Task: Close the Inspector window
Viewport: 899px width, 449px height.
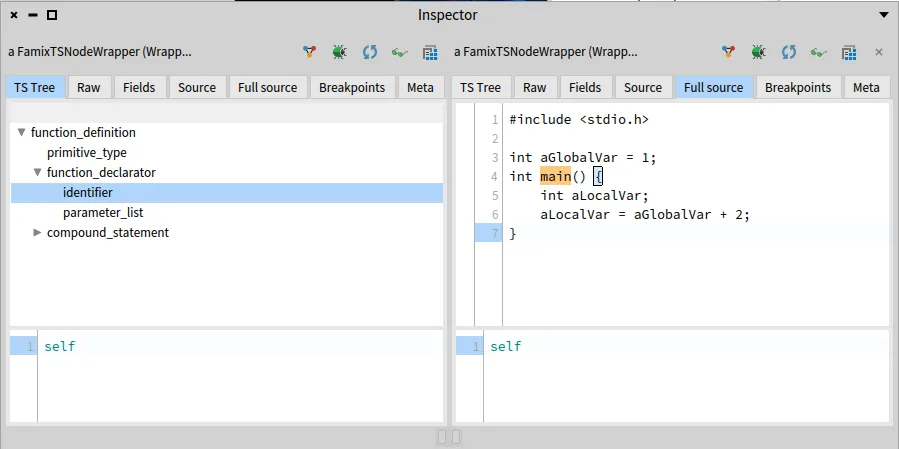Action: pos(14,15)
